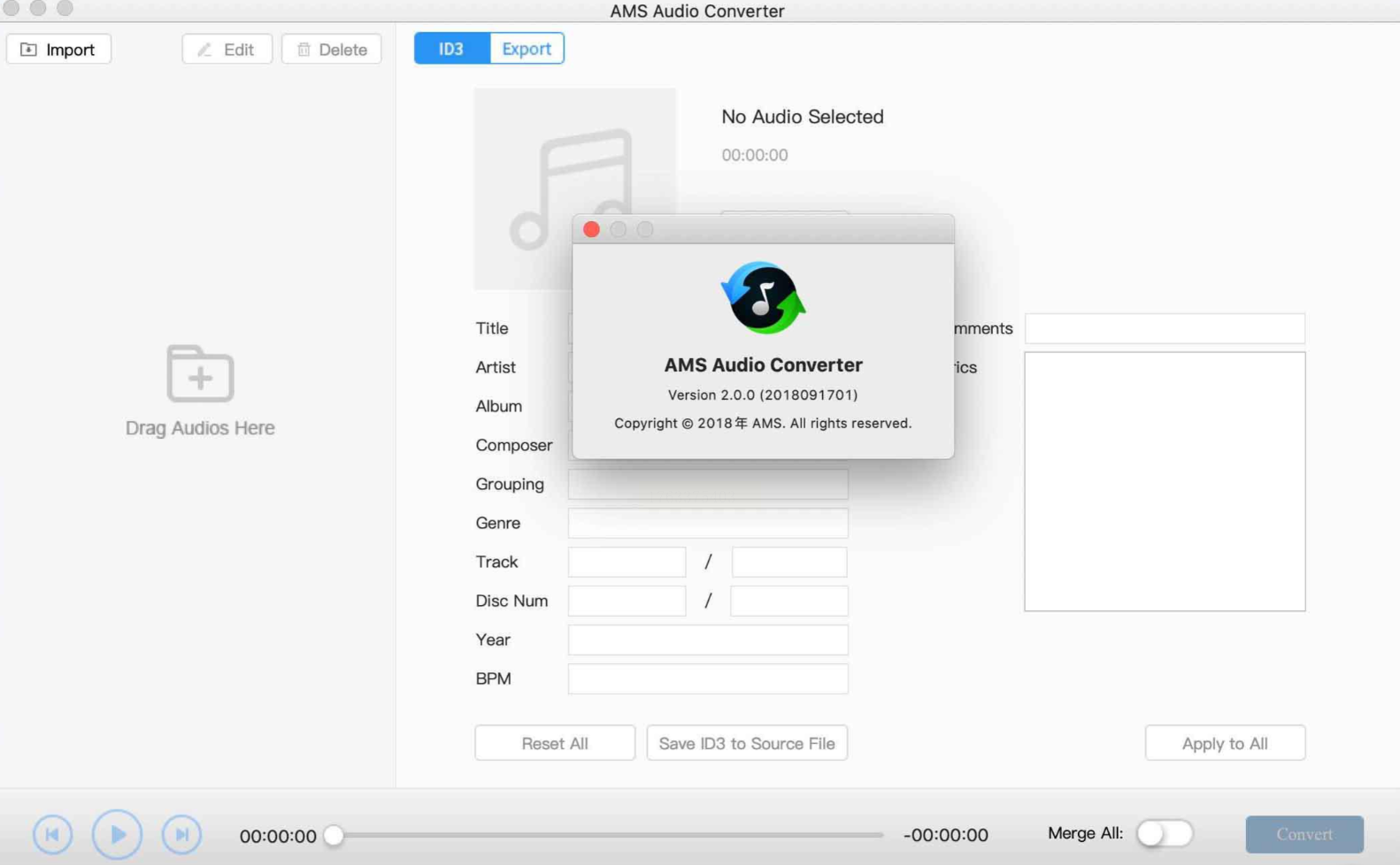Click the Grouping input field
Viewport: 1400px width, 865px height.
708,484
